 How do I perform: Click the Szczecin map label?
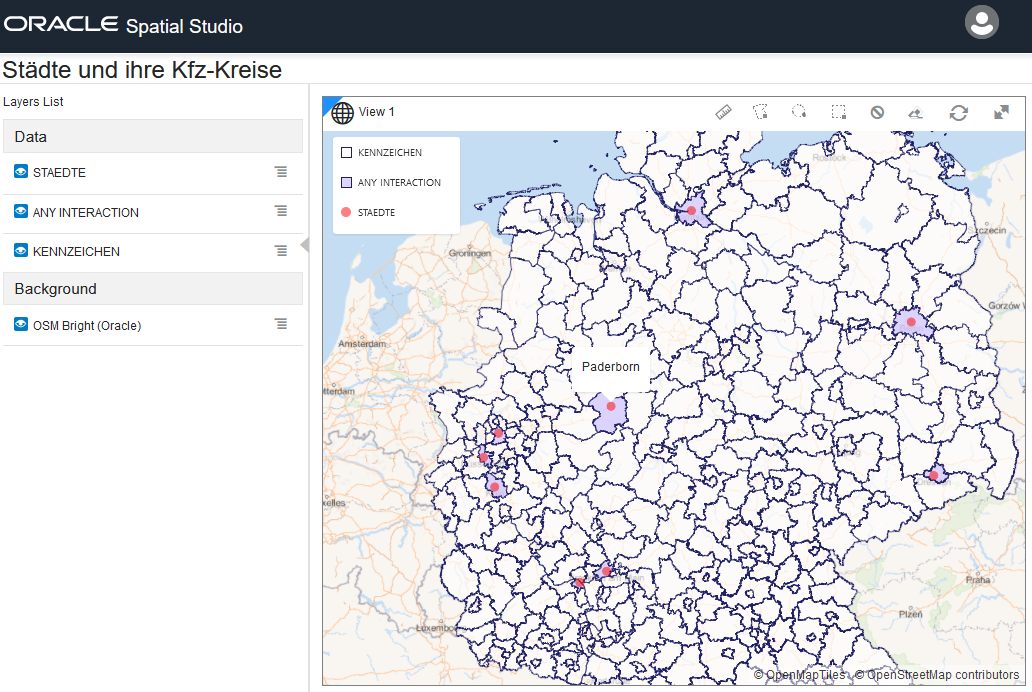pos(987,230)
